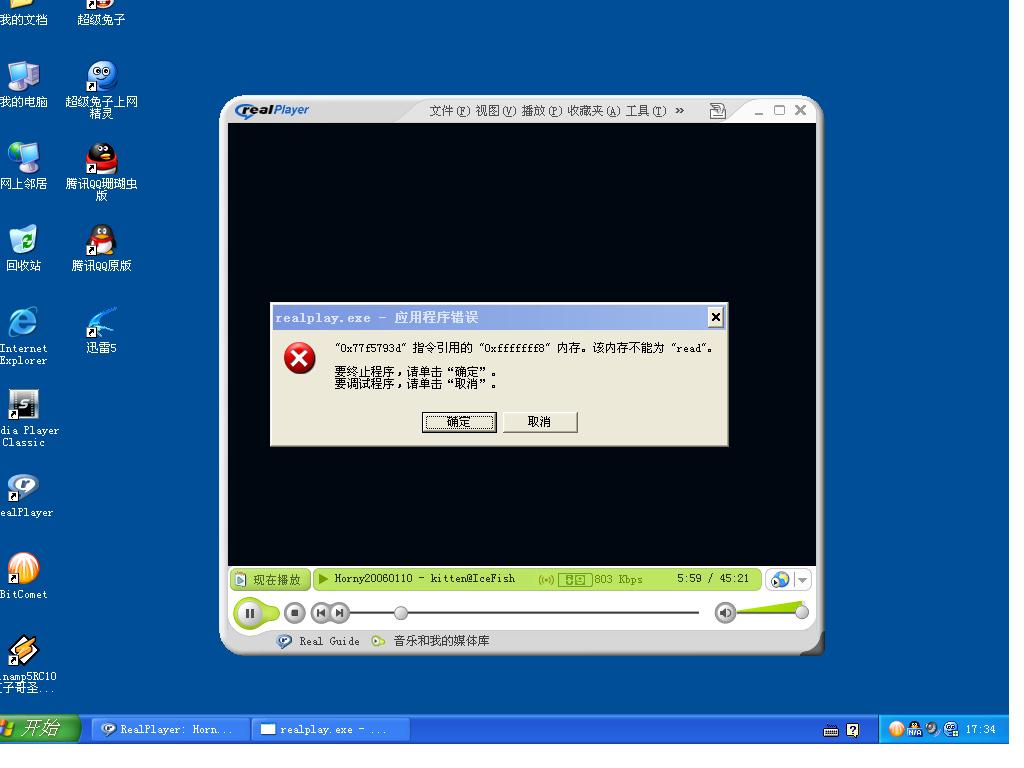Stop playback with the stop button
The width and height of the screenshot is (1024, 768).
pos(295,613)
